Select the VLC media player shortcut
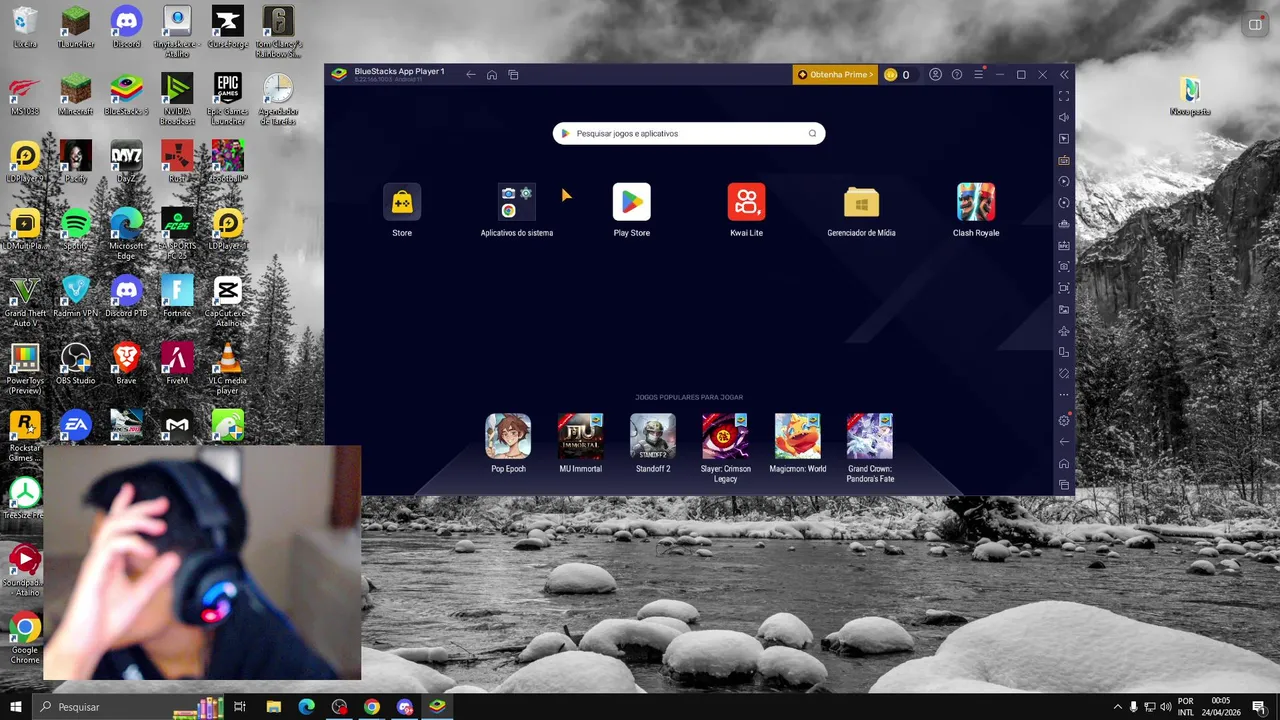This screenshot has height=720, width=1280. 228,368
